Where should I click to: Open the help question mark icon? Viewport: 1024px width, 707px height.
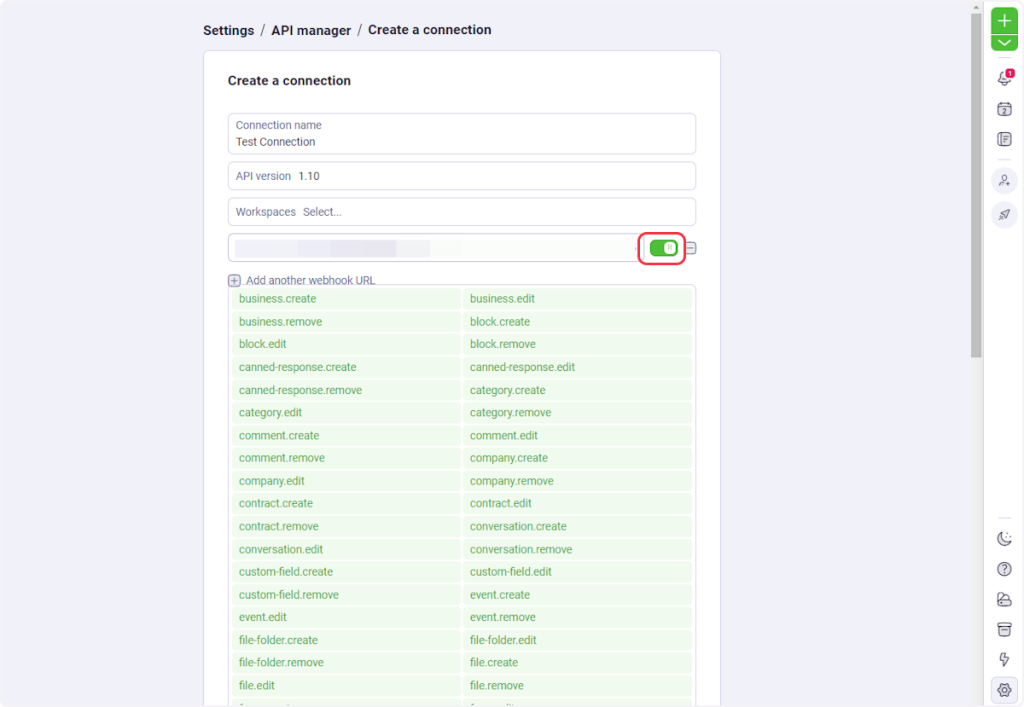pyautogui.click(x=1004, y=569)
